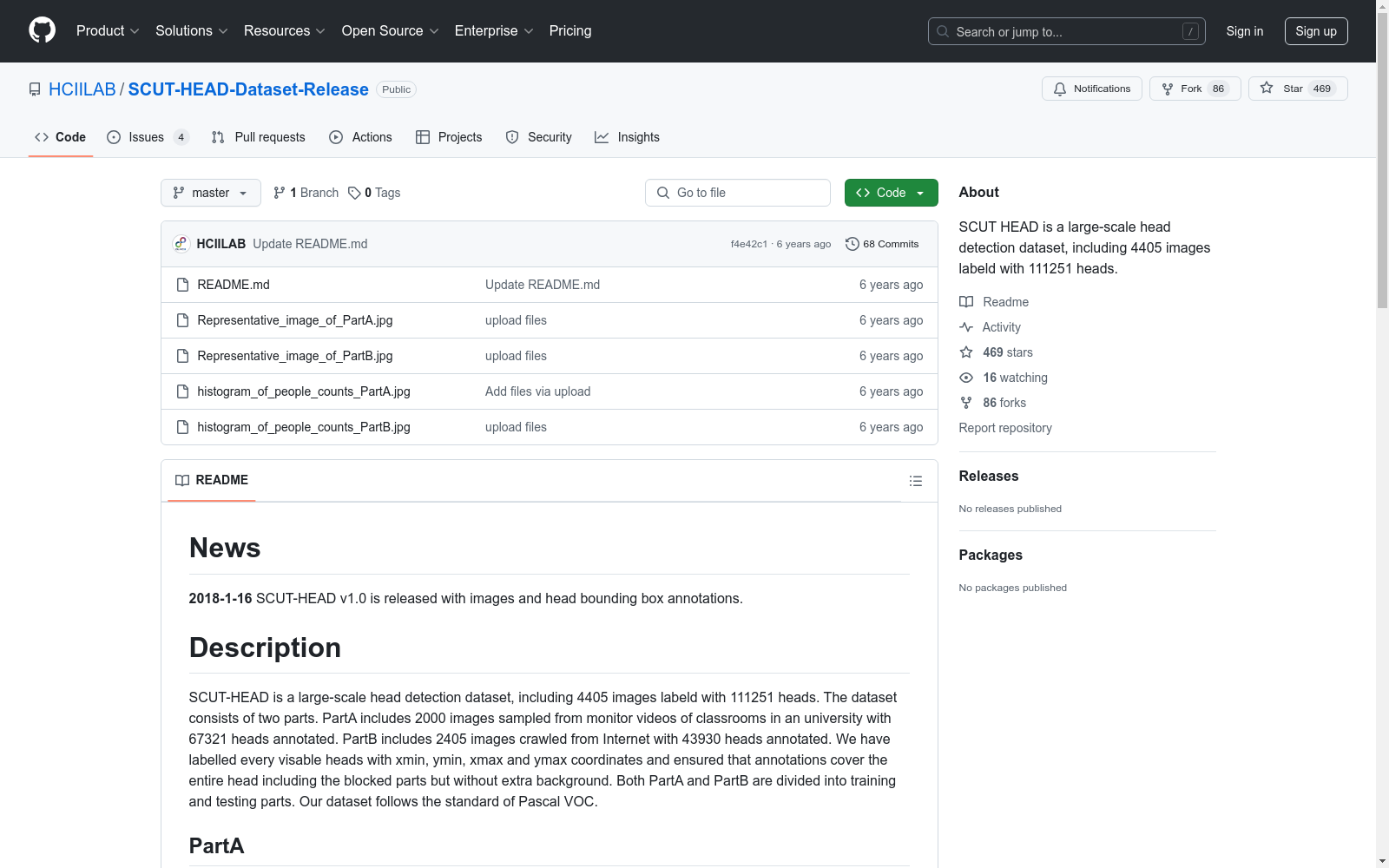Open the Projects tab

449,137
